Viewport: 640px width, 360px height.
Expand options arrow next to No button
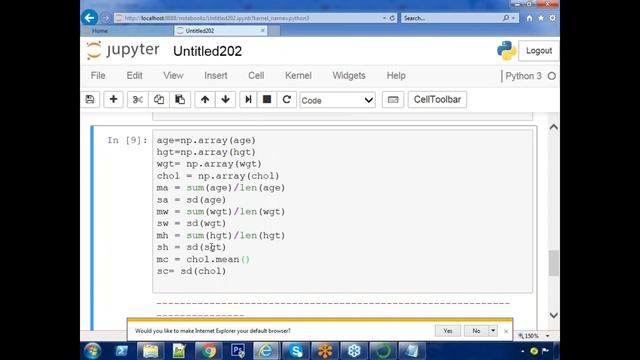coord(493,331)
